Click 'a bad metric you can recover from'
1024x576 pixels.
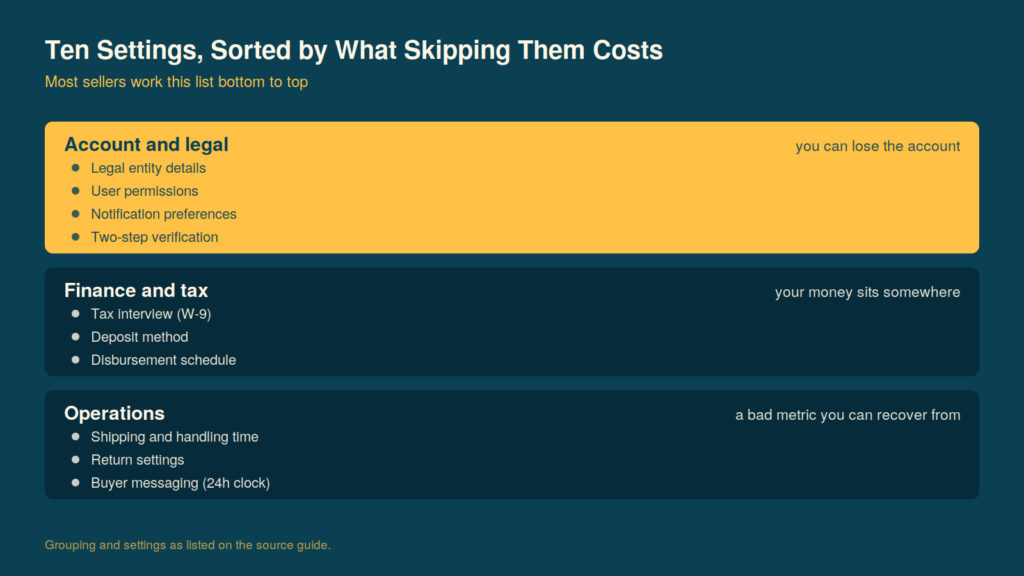point(848,415)
